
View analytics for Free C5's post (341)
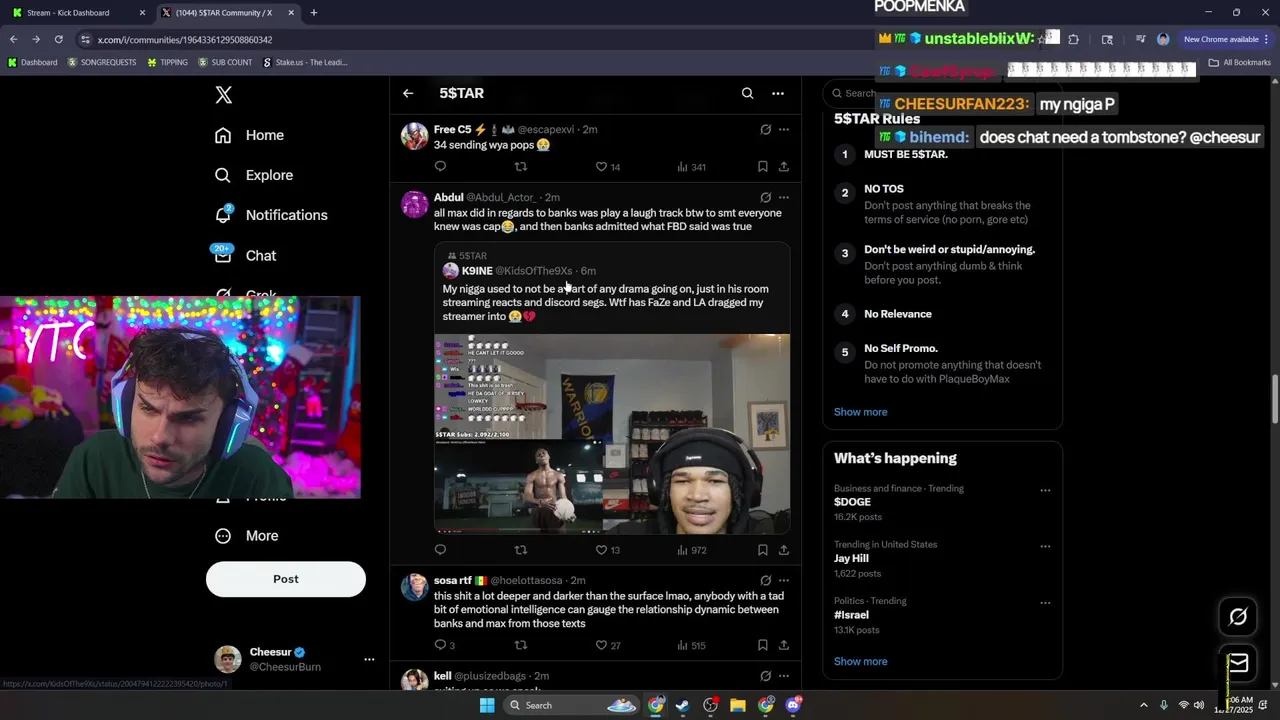pos(691,167)
